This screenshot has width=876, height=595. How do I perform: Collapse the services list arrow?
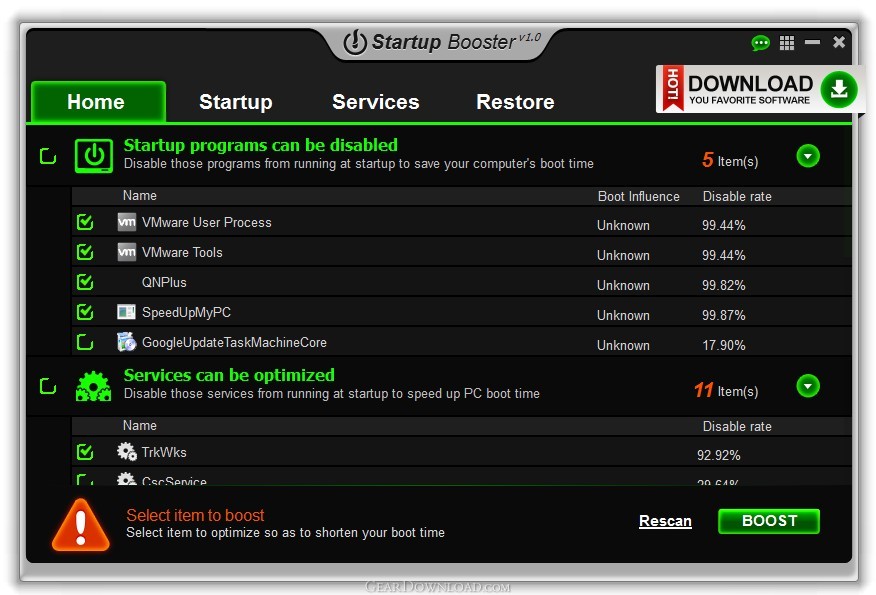[808, 386]
